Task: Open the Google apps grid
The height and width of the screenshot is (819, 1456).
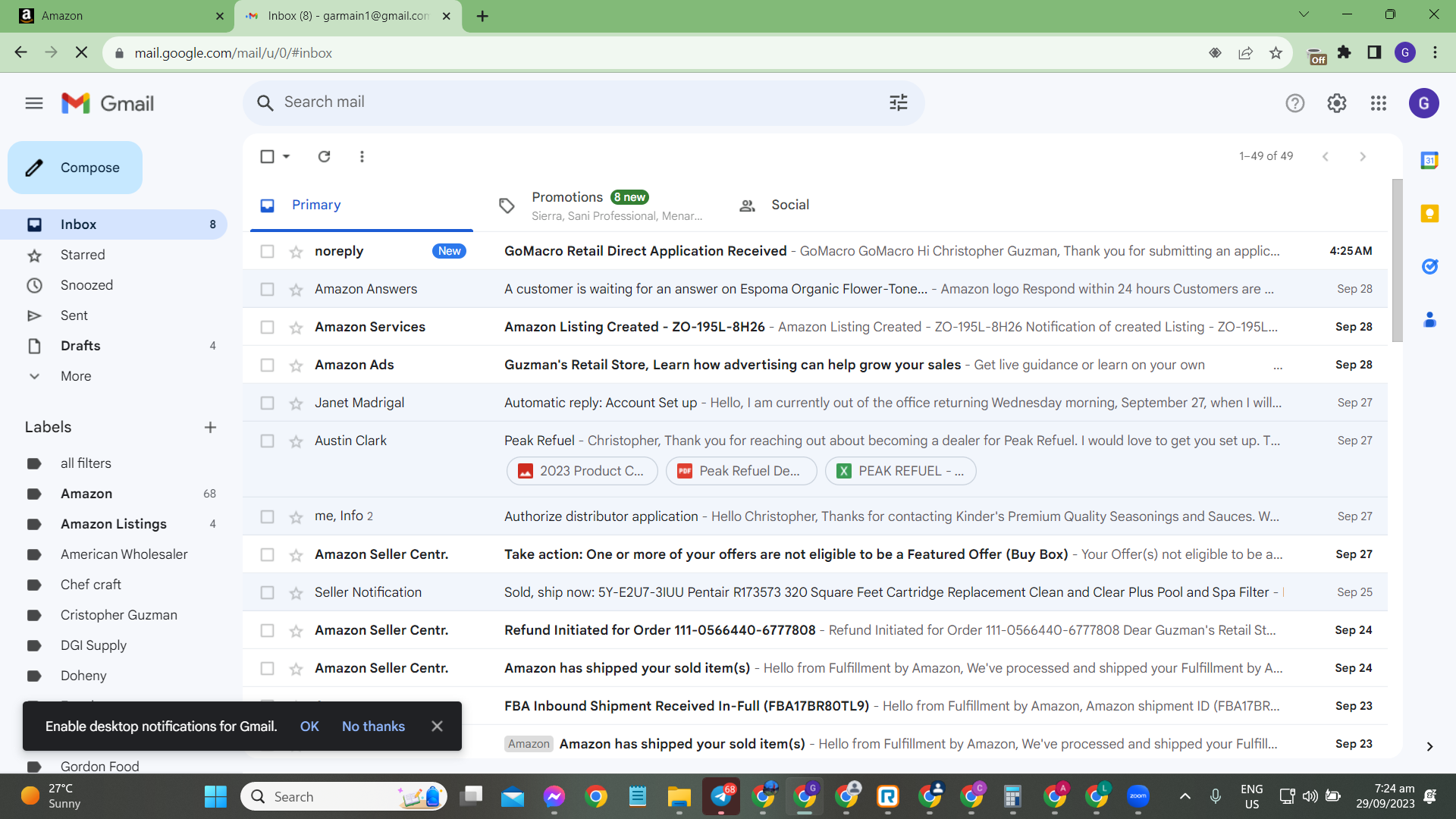Action: [1378, 103]
